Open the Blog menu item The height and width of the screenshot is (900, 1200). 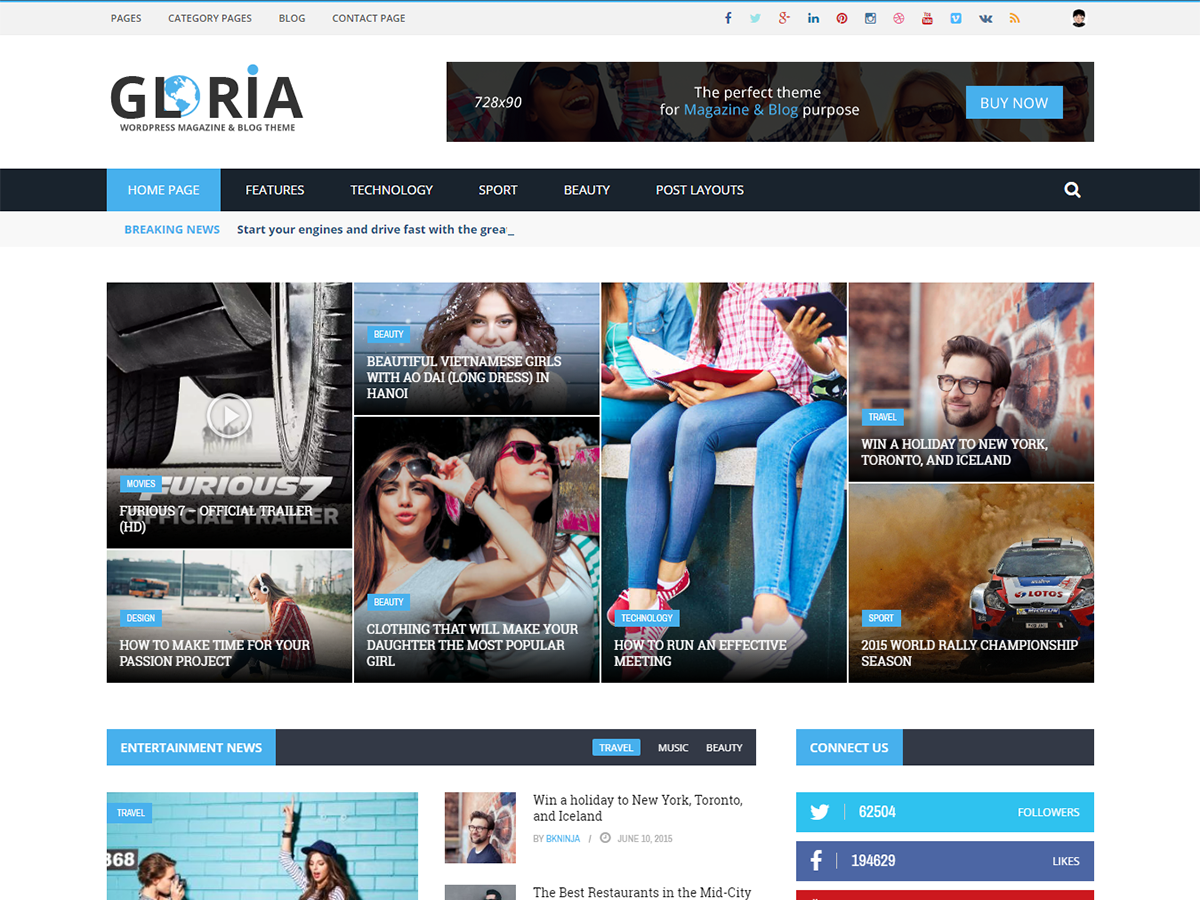292,18
